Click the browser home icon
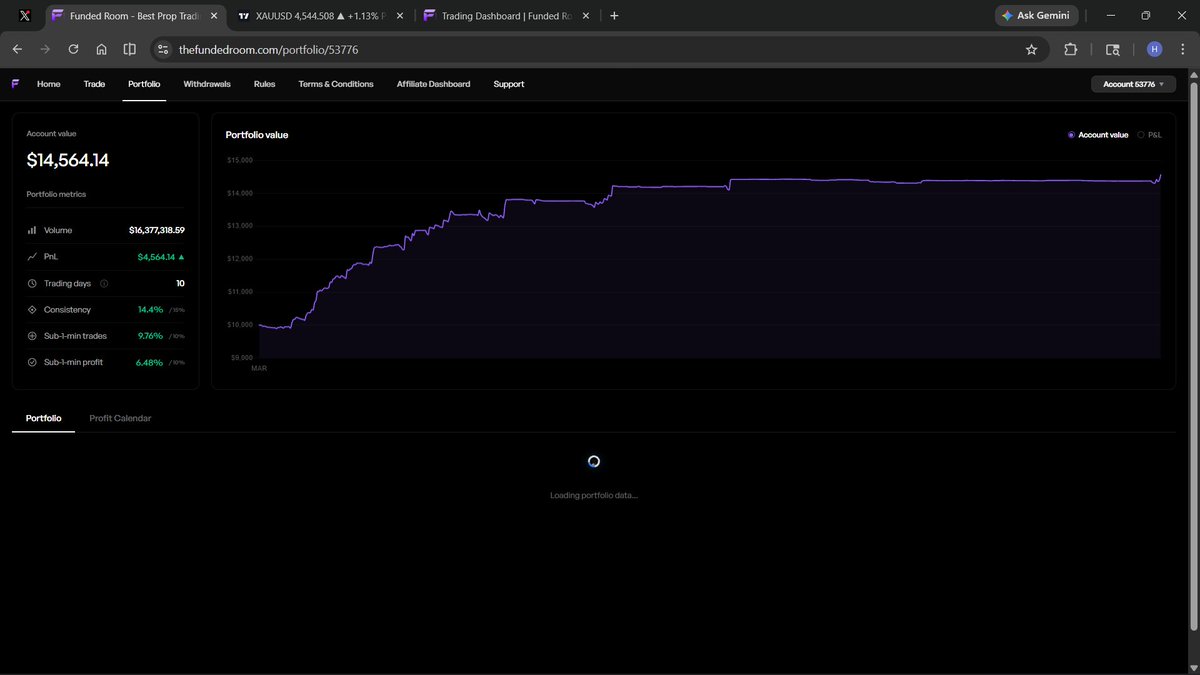This screenshot has width=1200, height=675. [x=101, y=49]
